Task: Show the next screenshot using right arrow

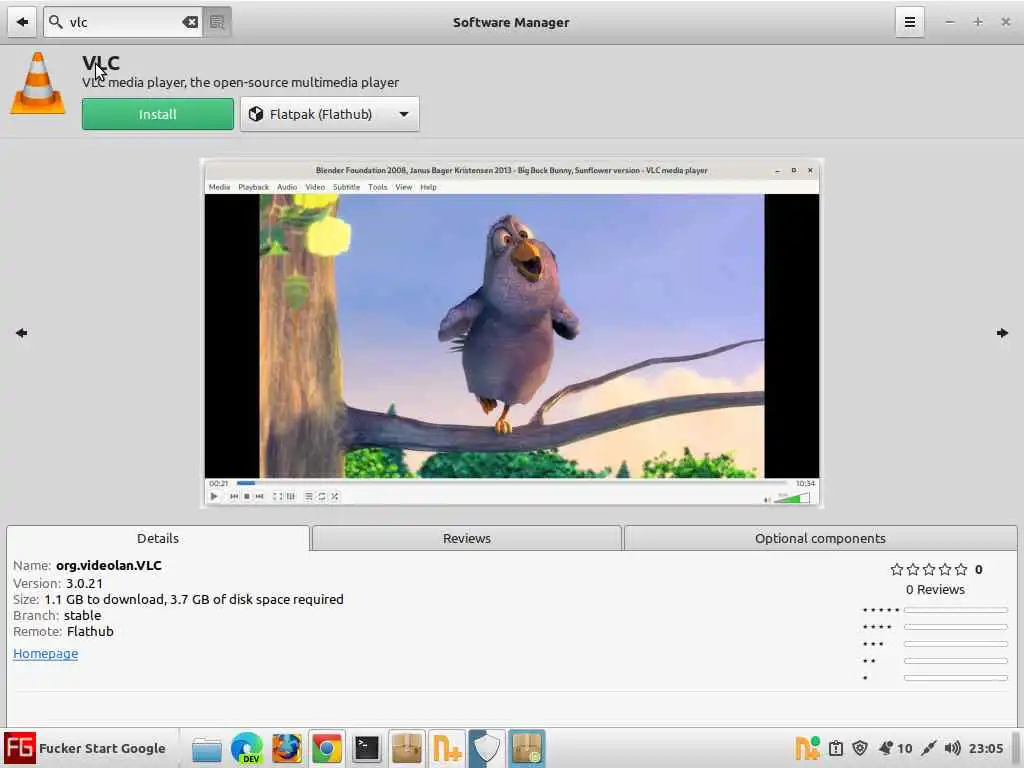Action: coord(1002,333)
